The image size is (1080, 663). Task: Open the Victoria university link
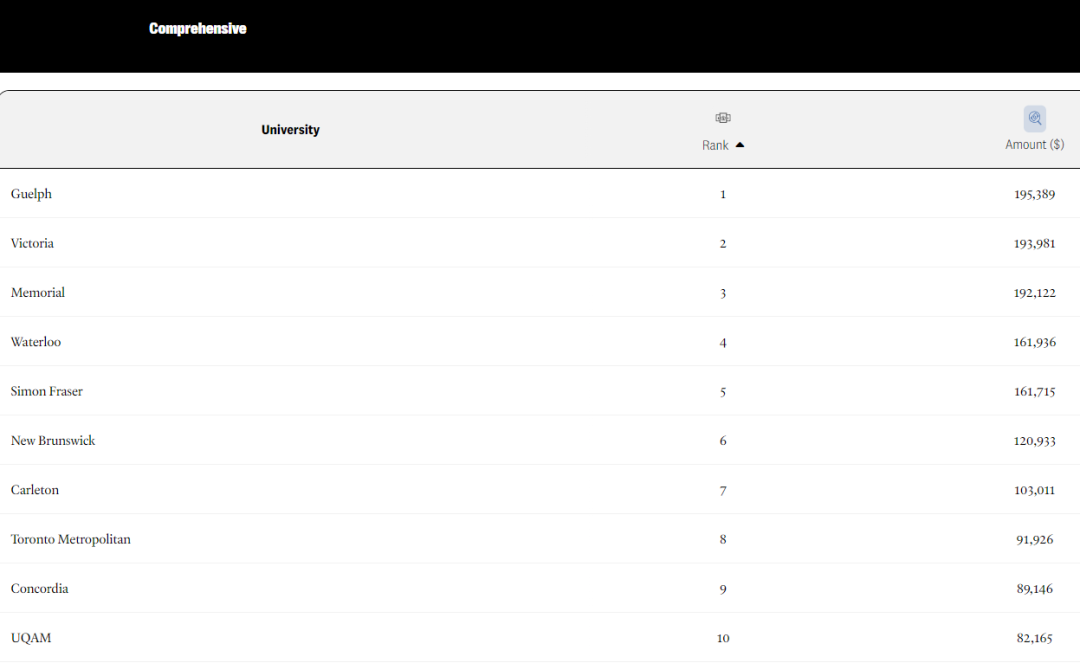32,243
